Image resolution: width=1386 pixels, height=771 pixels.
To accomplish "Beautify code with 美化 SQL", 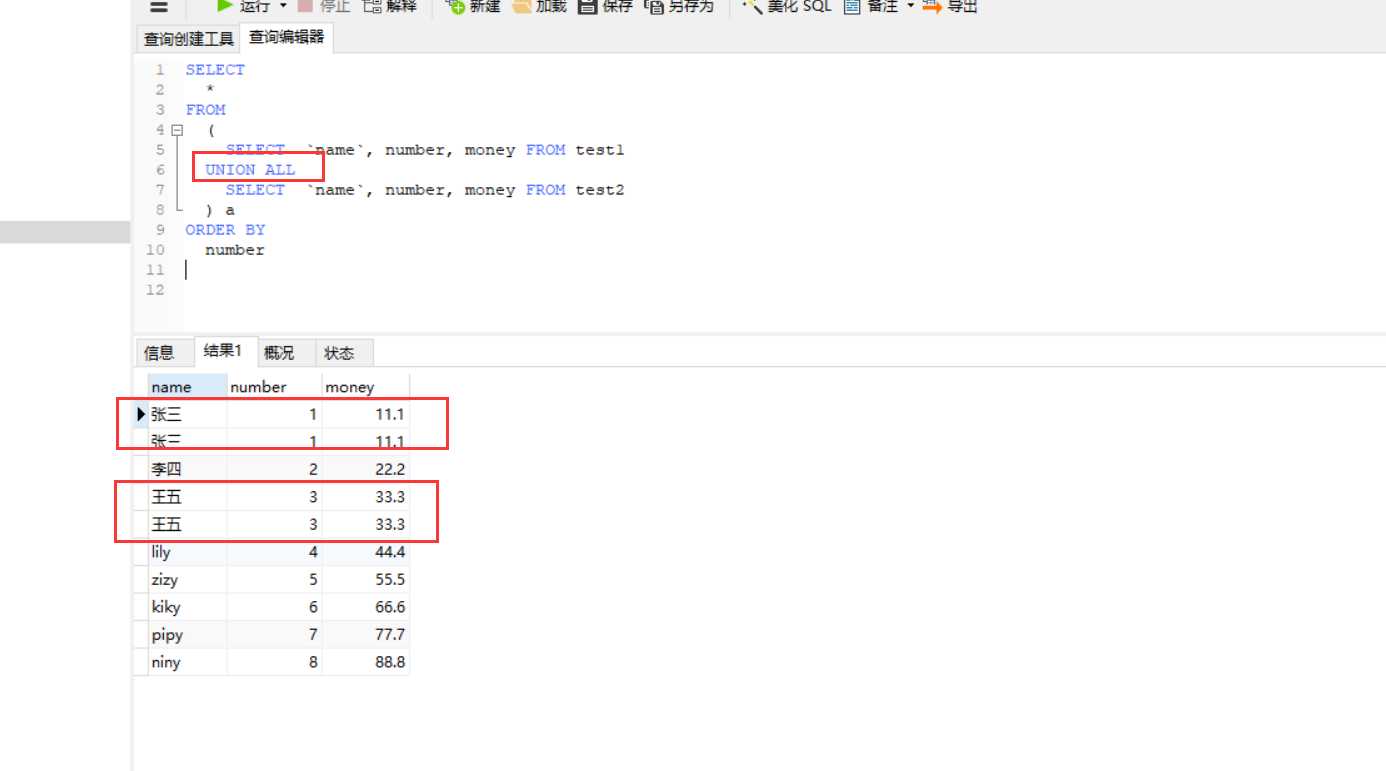I will [x=787, y=6].
